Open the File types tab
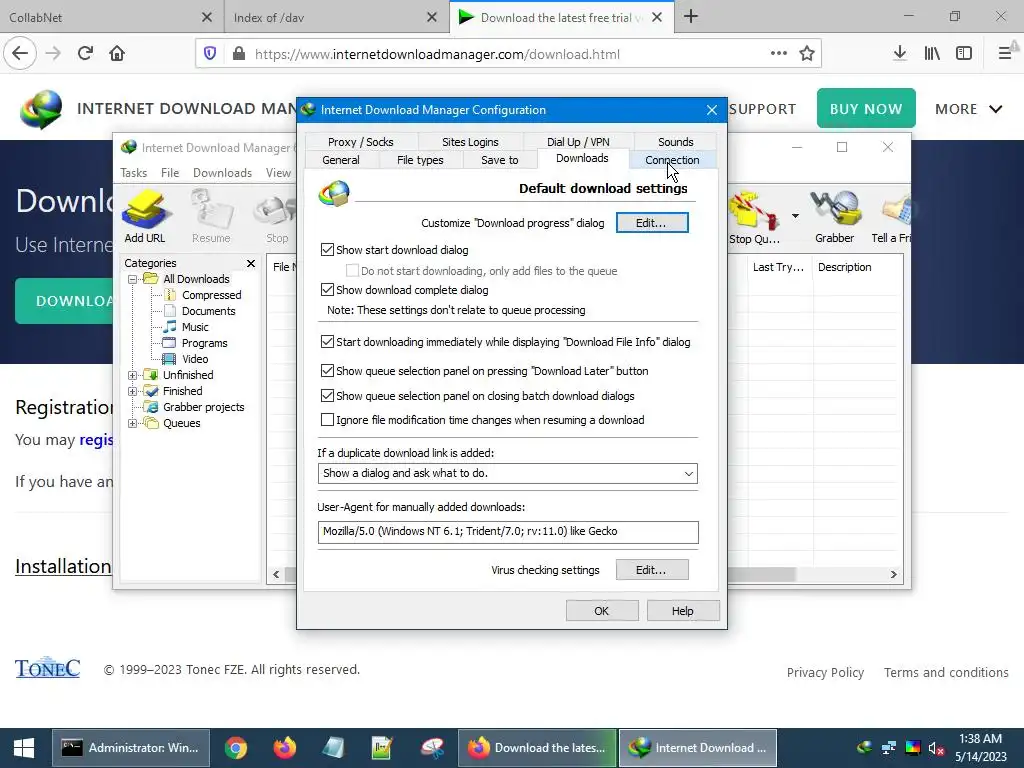 point(420,160)
